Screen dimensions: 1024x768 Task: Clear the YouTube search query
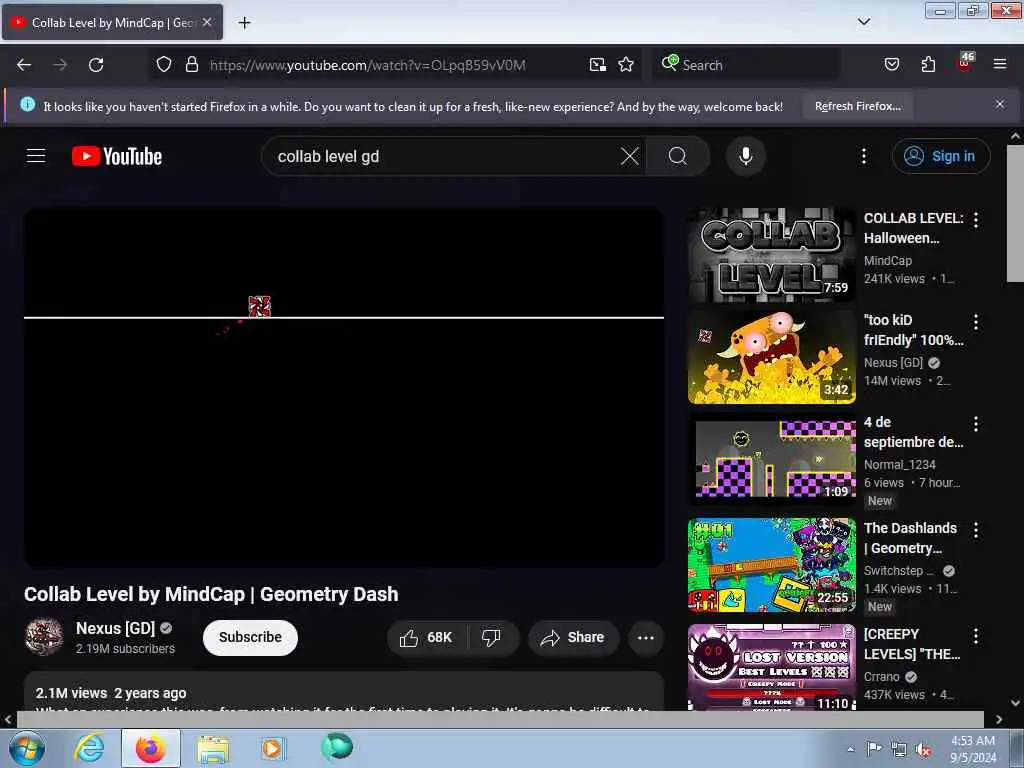point(630,156)
